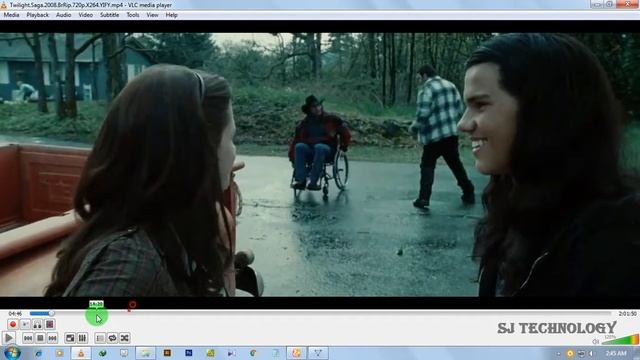The height and width of the screenshot is (360, 640).
Task: Show hidden system tray icons arrow
Action: click(558, 353)
